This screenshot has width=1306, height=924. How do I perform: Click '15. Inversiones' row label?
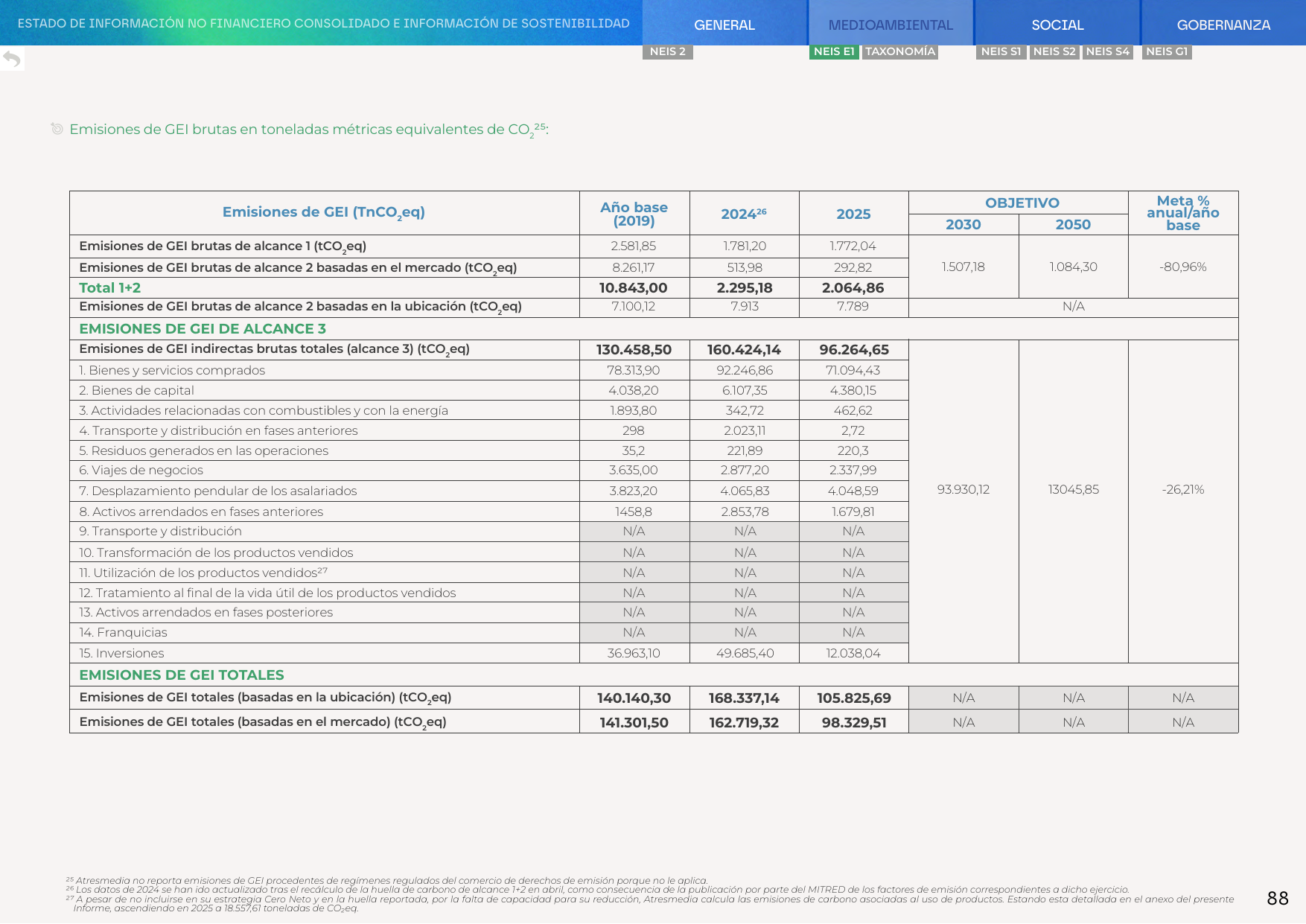coord(121,653)
